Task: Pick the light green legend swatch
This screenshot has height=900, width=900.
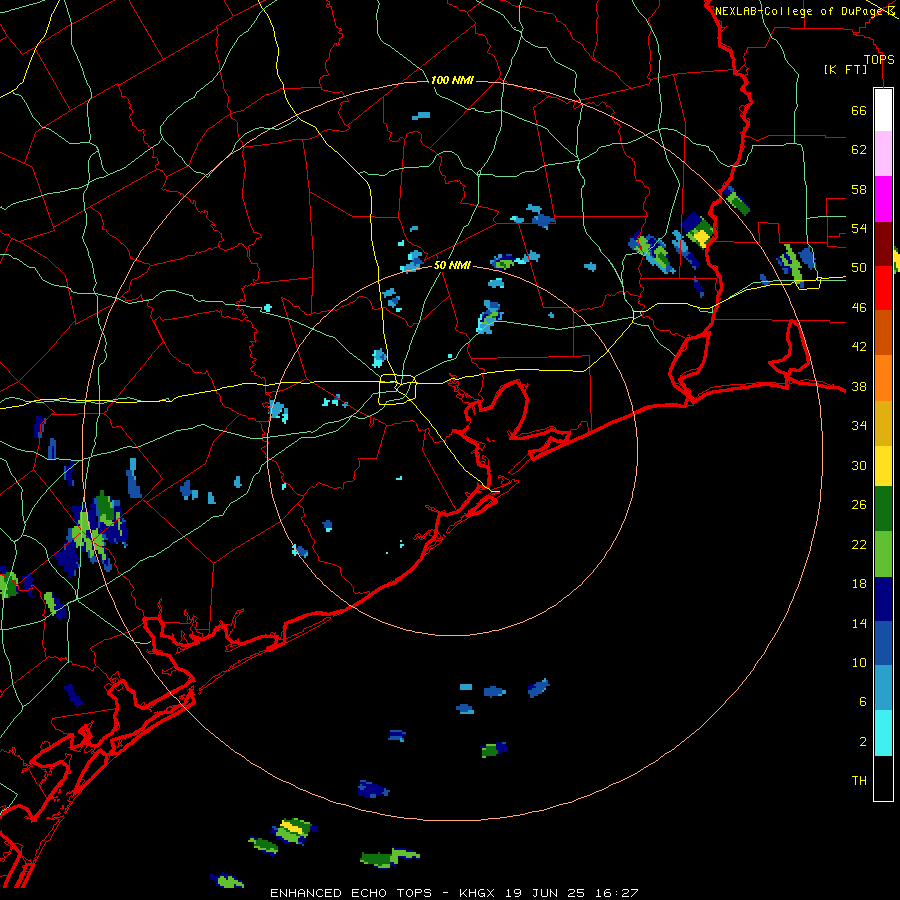Action: point(883,554)
